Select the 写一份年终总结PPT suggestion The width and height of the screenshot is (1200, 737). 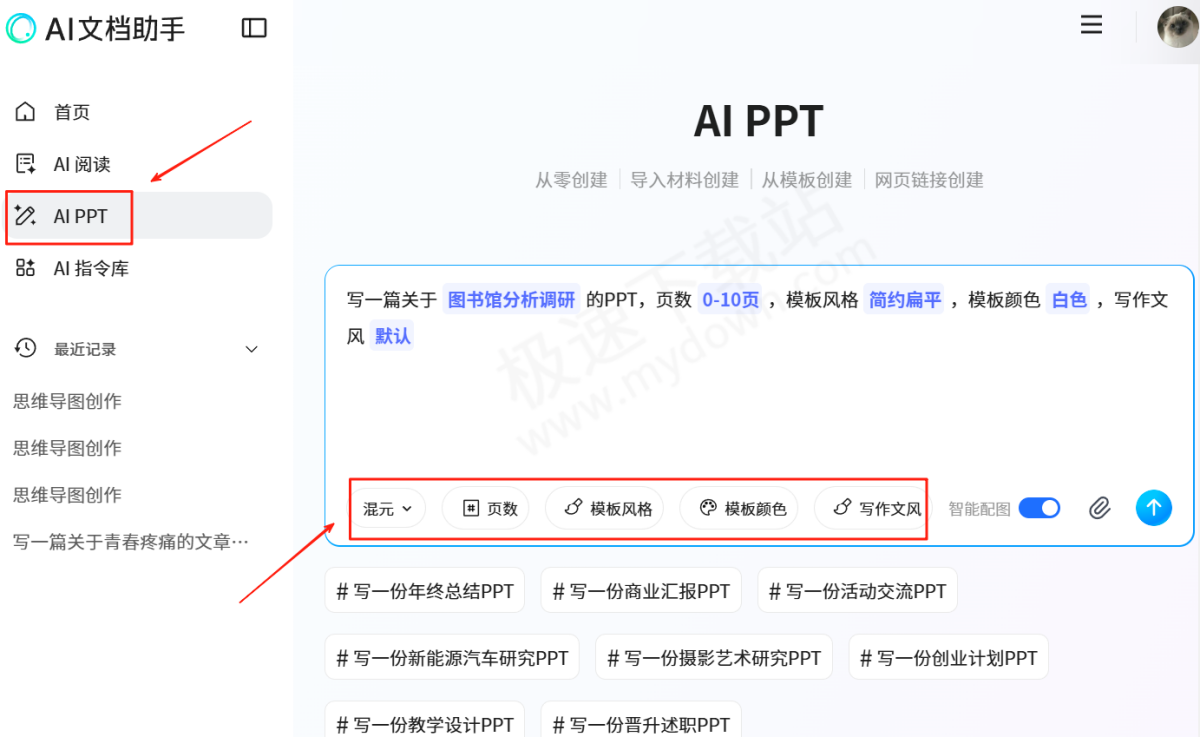tap(424, 590)
